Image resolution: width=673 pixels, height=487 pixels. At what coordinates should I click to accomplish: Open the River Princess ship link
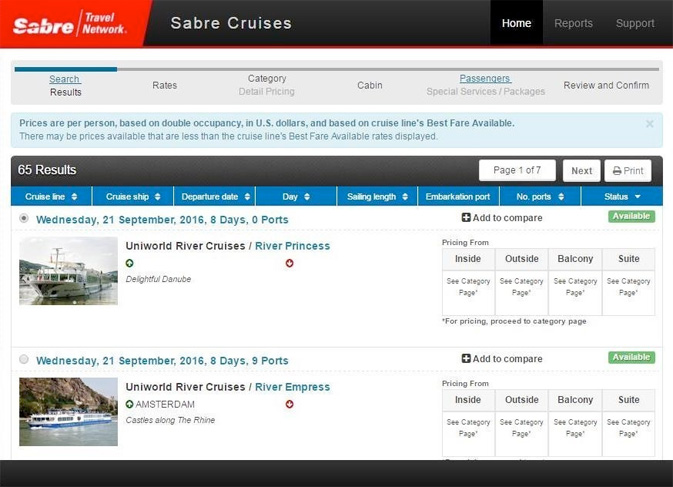292,246
